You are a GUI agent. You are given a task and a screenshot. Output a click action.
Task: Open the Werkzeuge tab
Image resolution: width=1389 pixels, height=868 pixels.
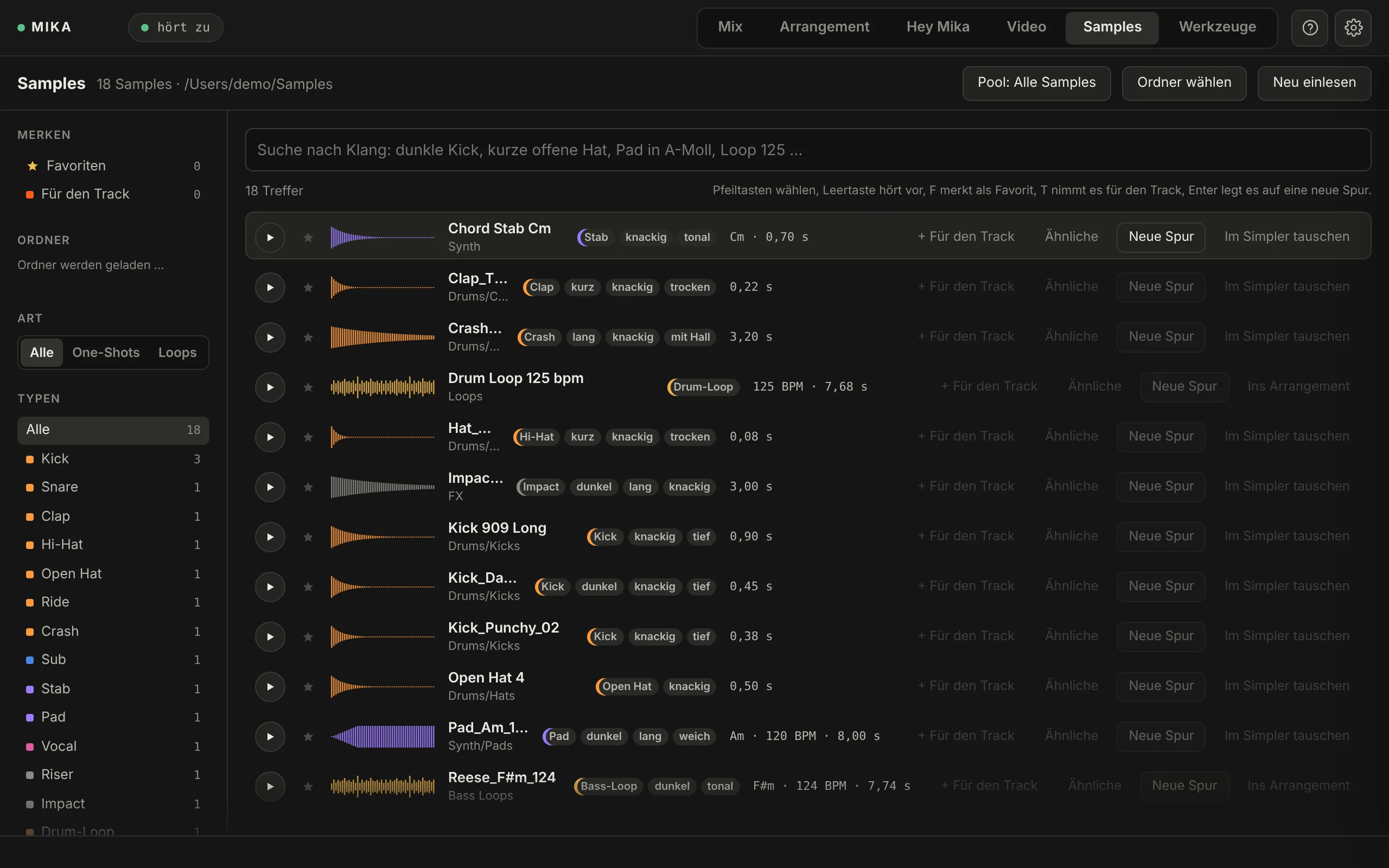(1218, 27)
